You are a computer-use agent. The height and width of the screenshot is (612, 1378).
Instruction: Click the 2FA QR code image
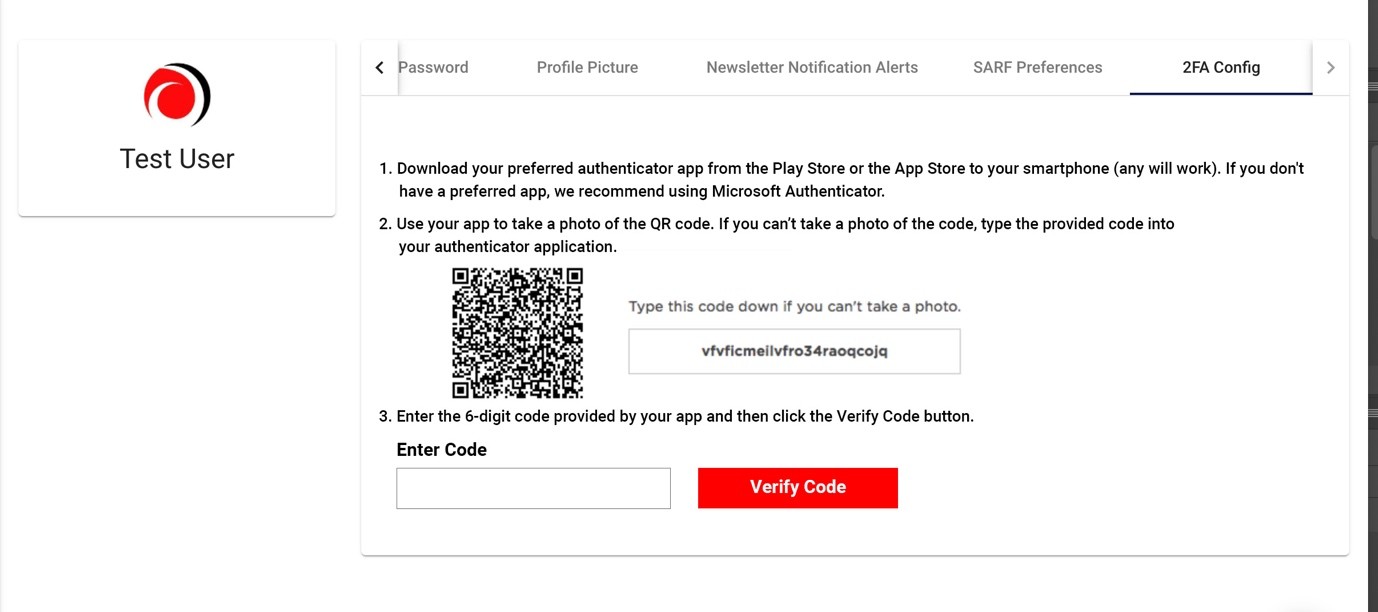(x=517, y=333)
